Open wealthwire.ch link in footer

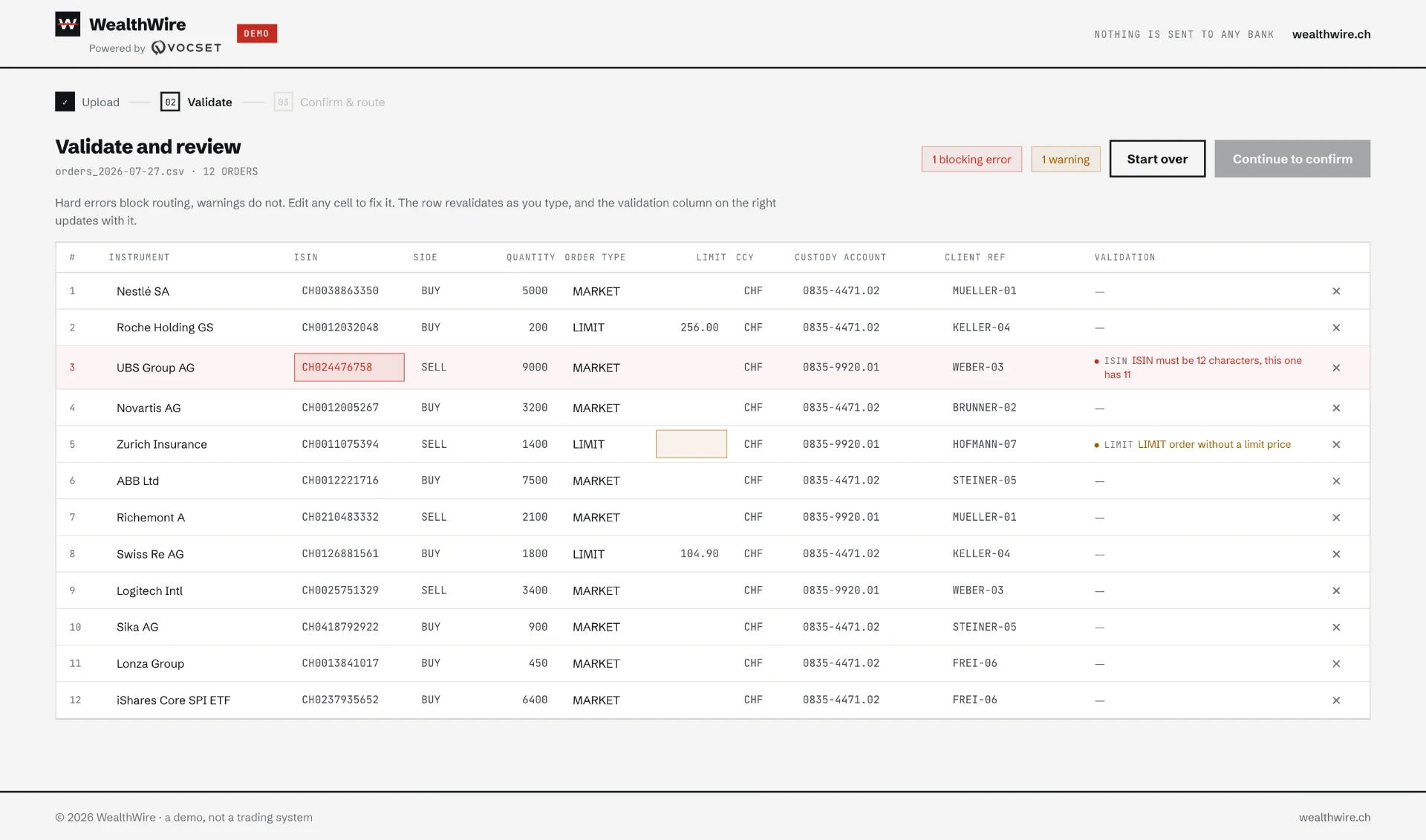tap(1335, 817)
